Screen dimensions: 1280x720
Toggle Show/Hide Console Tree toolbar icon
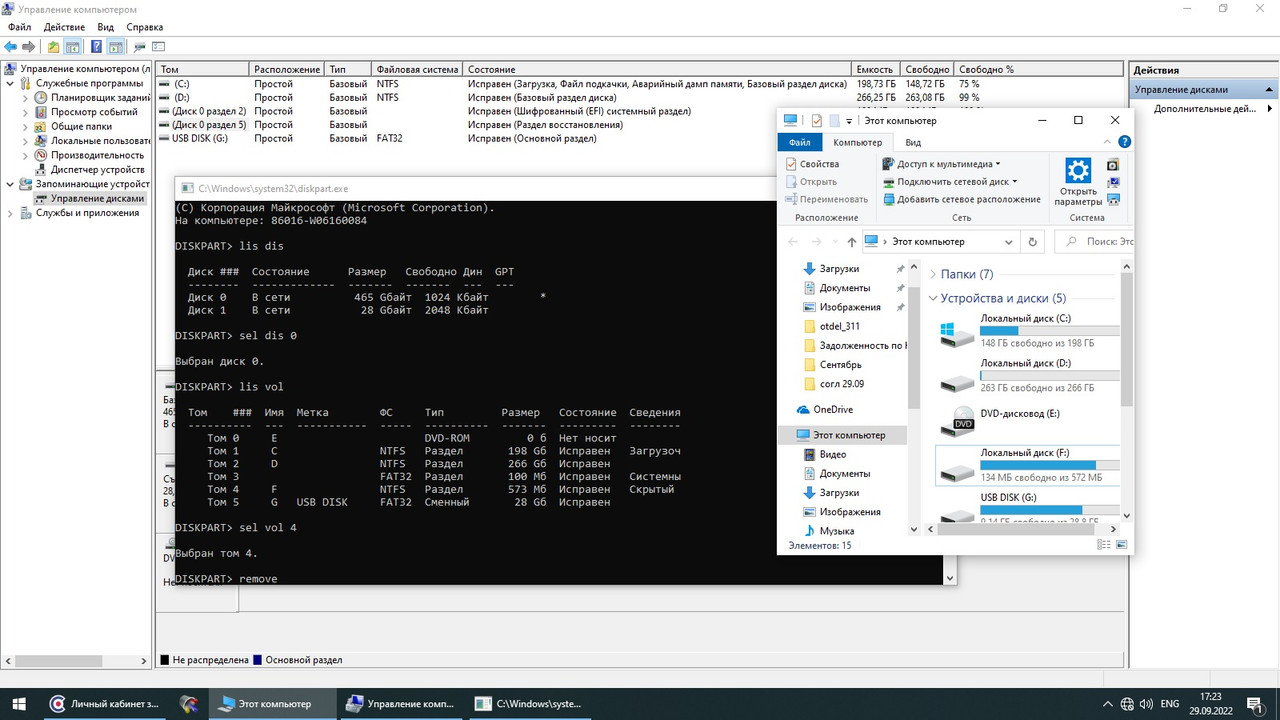point(73,47)
